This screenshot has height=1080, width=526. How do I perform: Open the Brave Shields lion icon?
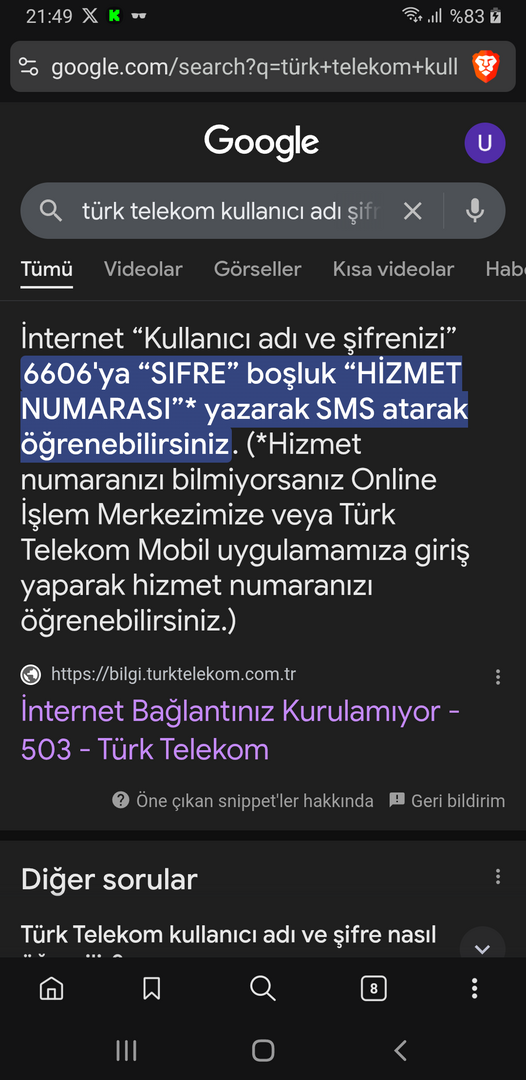point(485,67)
